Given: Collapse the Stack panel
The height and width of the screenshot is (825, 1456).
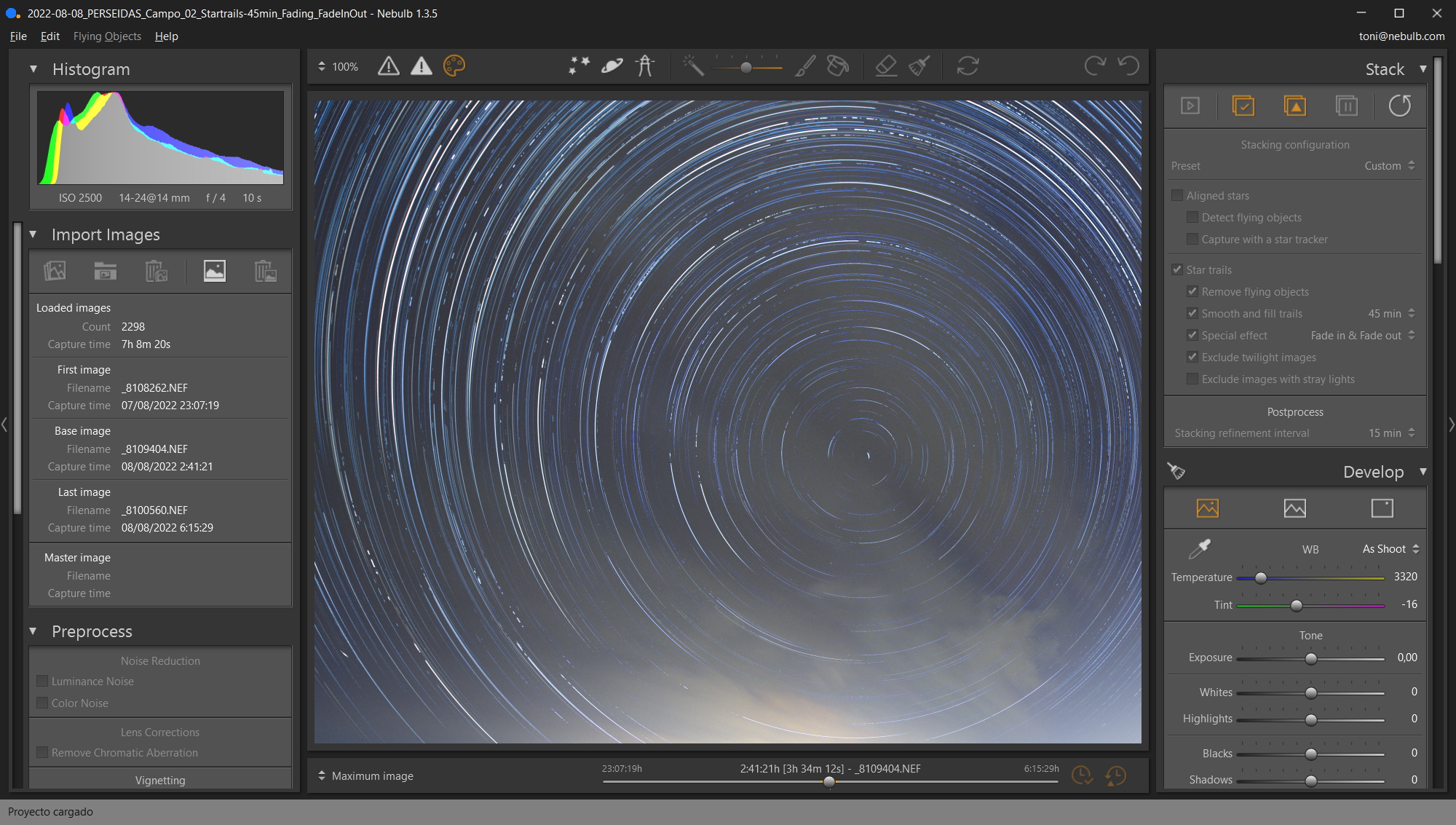Looking at the screenshot, I should 1423,69.
